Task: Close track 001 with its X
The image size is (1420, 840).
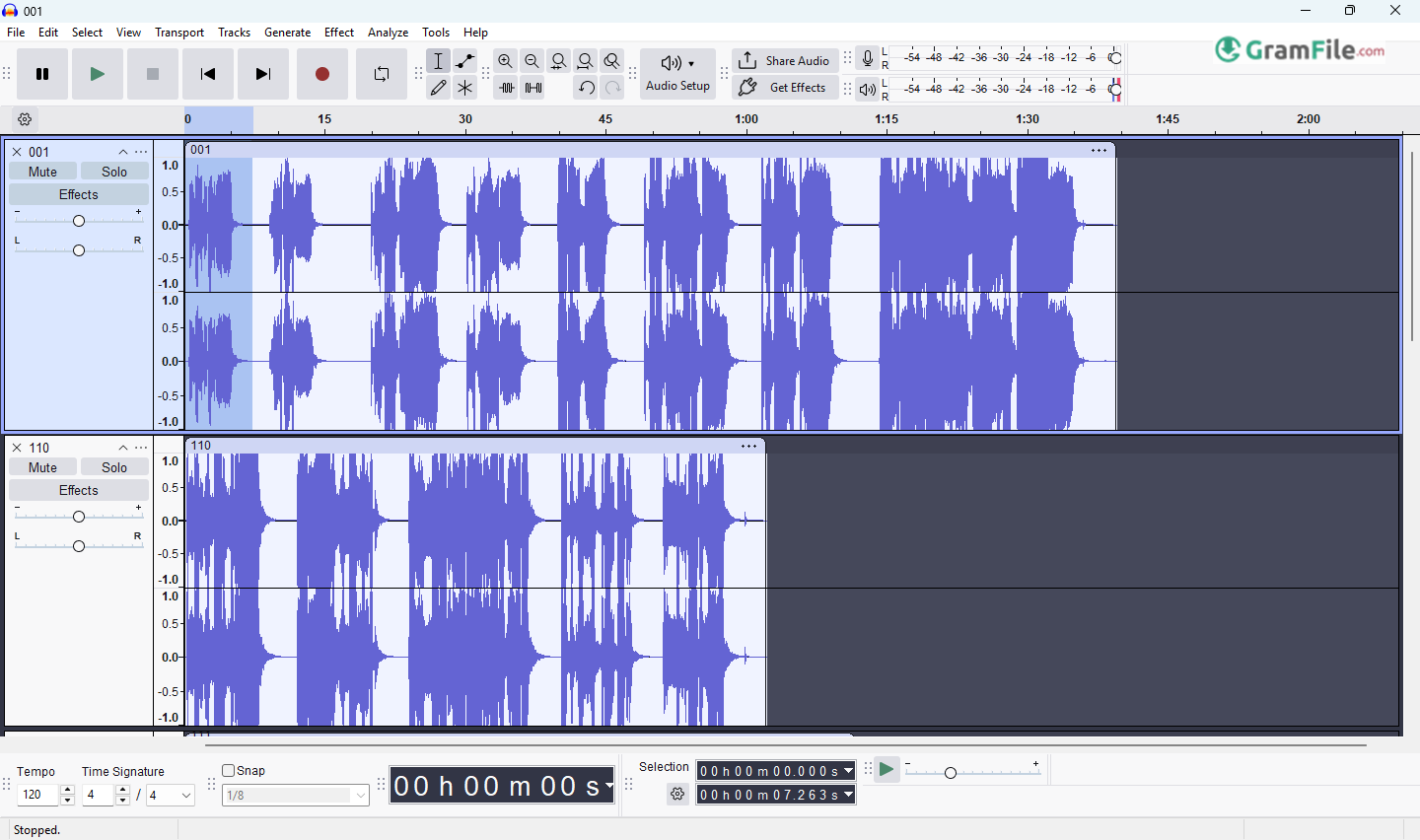Action: 17,152
